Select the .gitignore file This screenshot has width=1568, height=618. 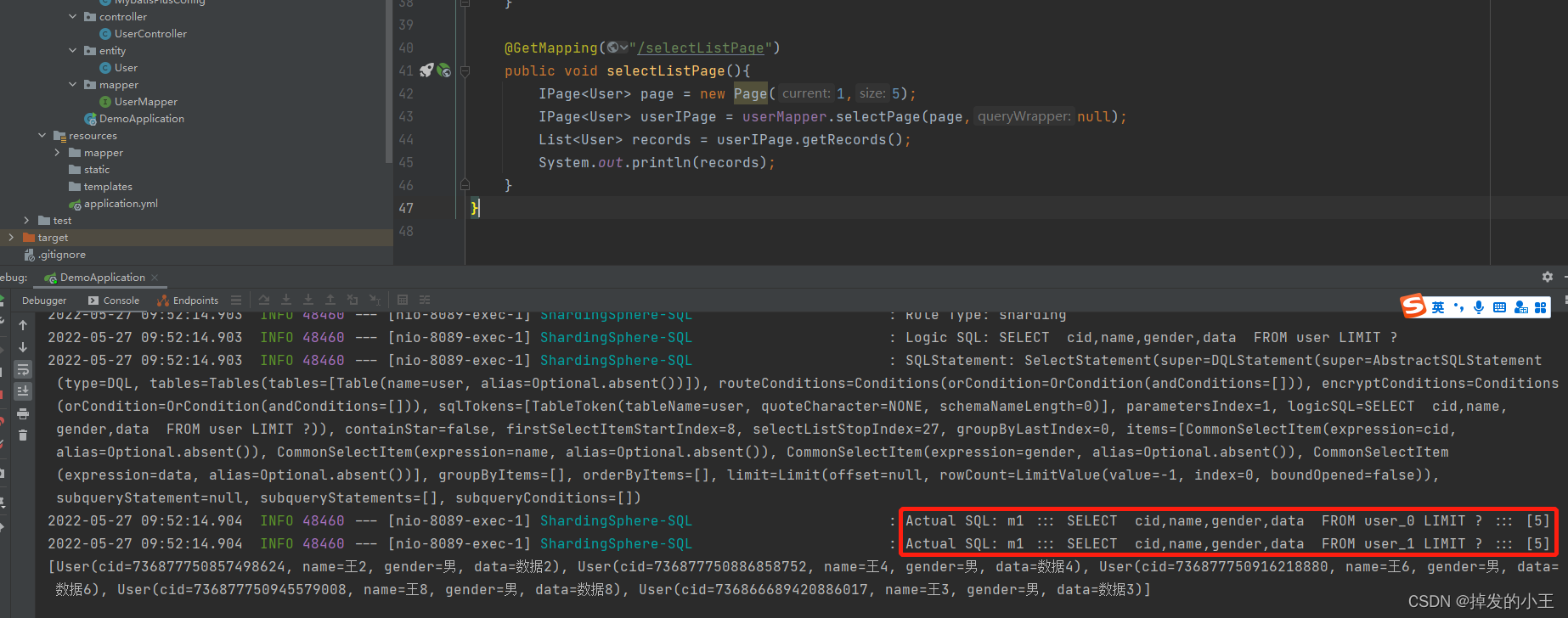(x=55, y=254)
